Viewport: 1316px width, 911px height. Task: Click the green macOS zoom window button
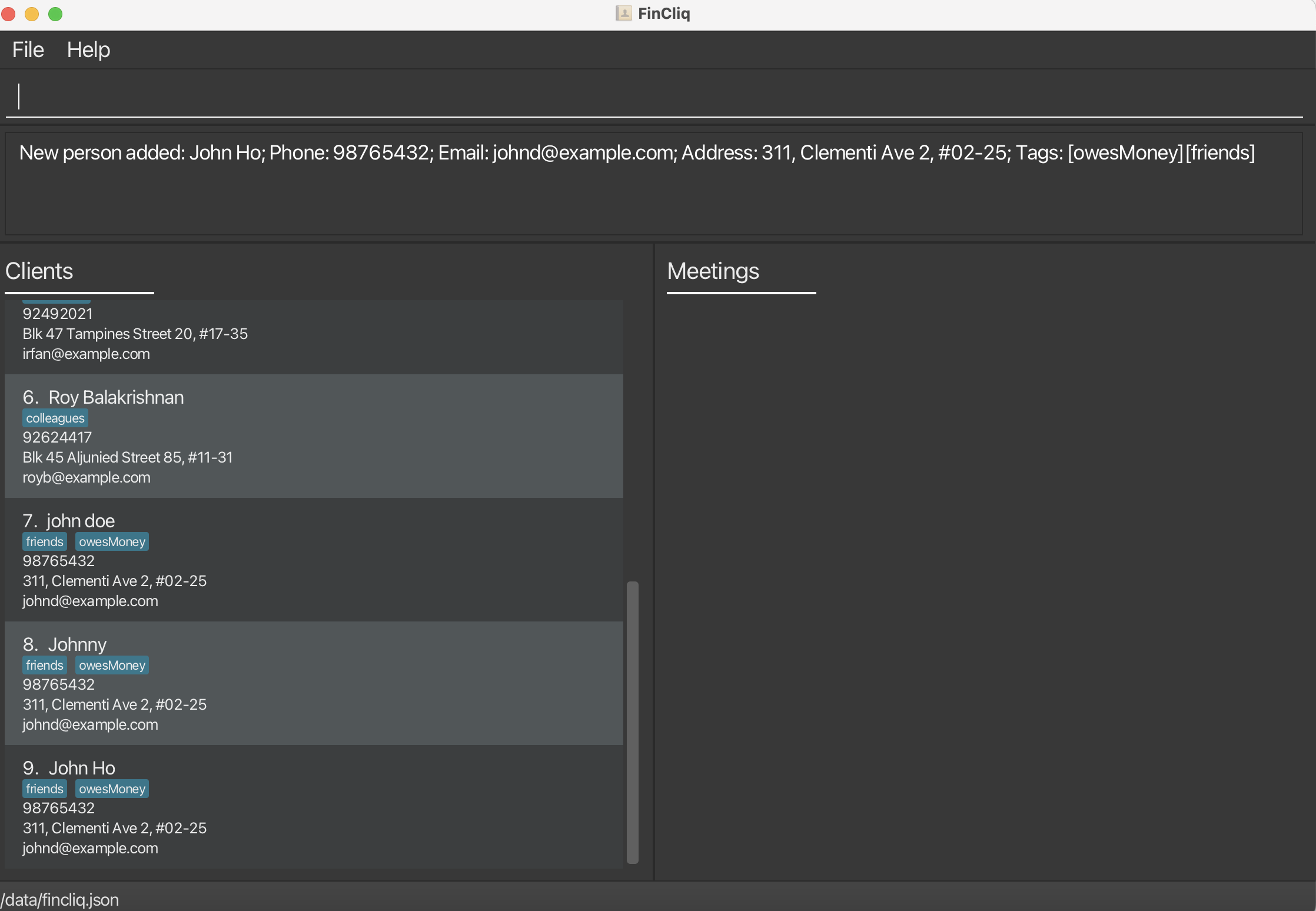[x=55, y=14]
